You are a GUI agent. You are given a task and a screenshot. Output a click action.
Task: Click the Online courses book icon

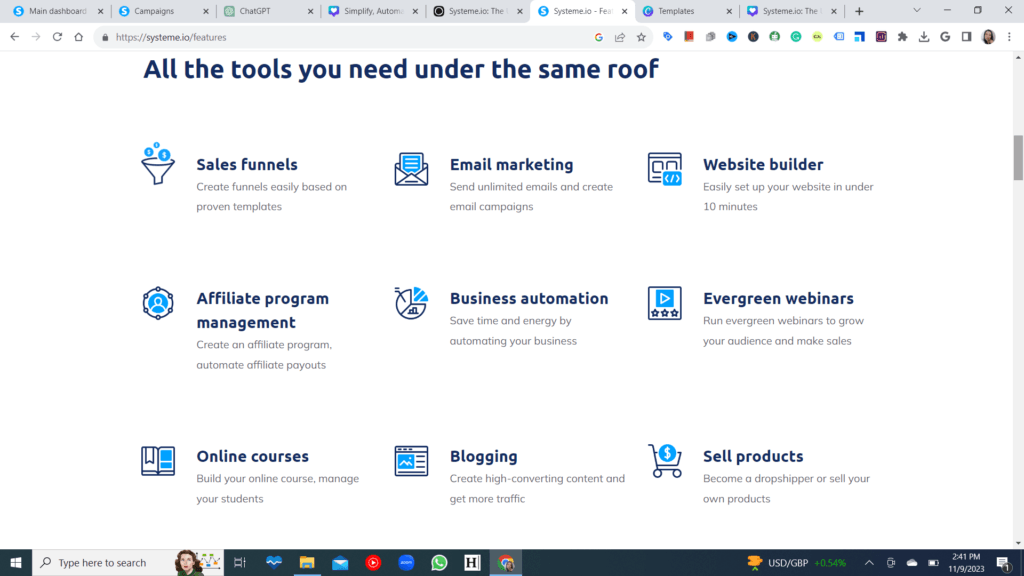[158, 461]
